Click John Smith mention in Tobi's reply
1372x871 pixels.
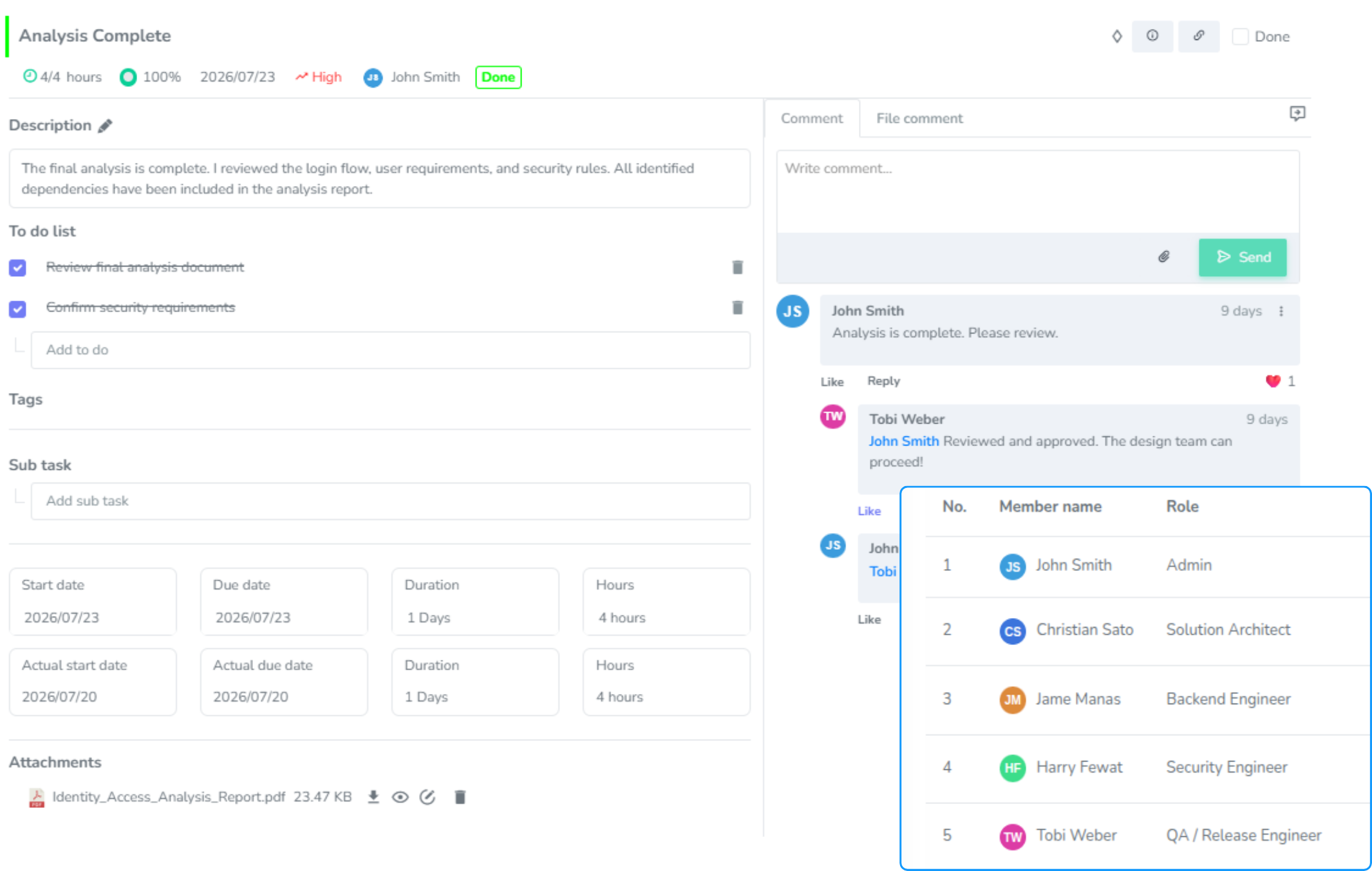903,441
